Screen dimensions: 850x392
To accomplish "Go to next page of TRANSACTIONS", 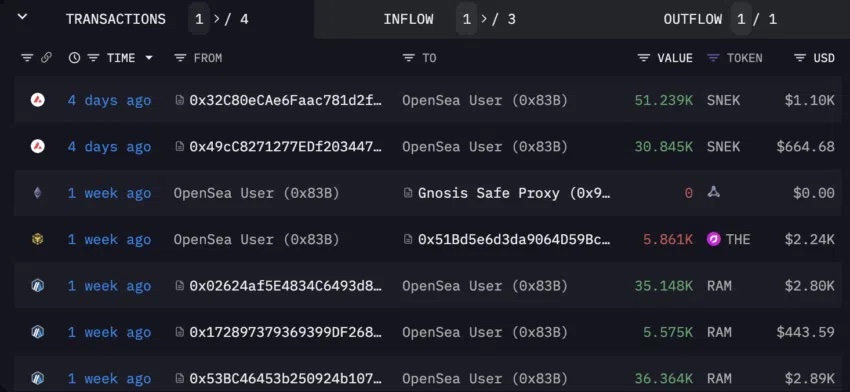I will pyautogui.click(x=217, y=20).
